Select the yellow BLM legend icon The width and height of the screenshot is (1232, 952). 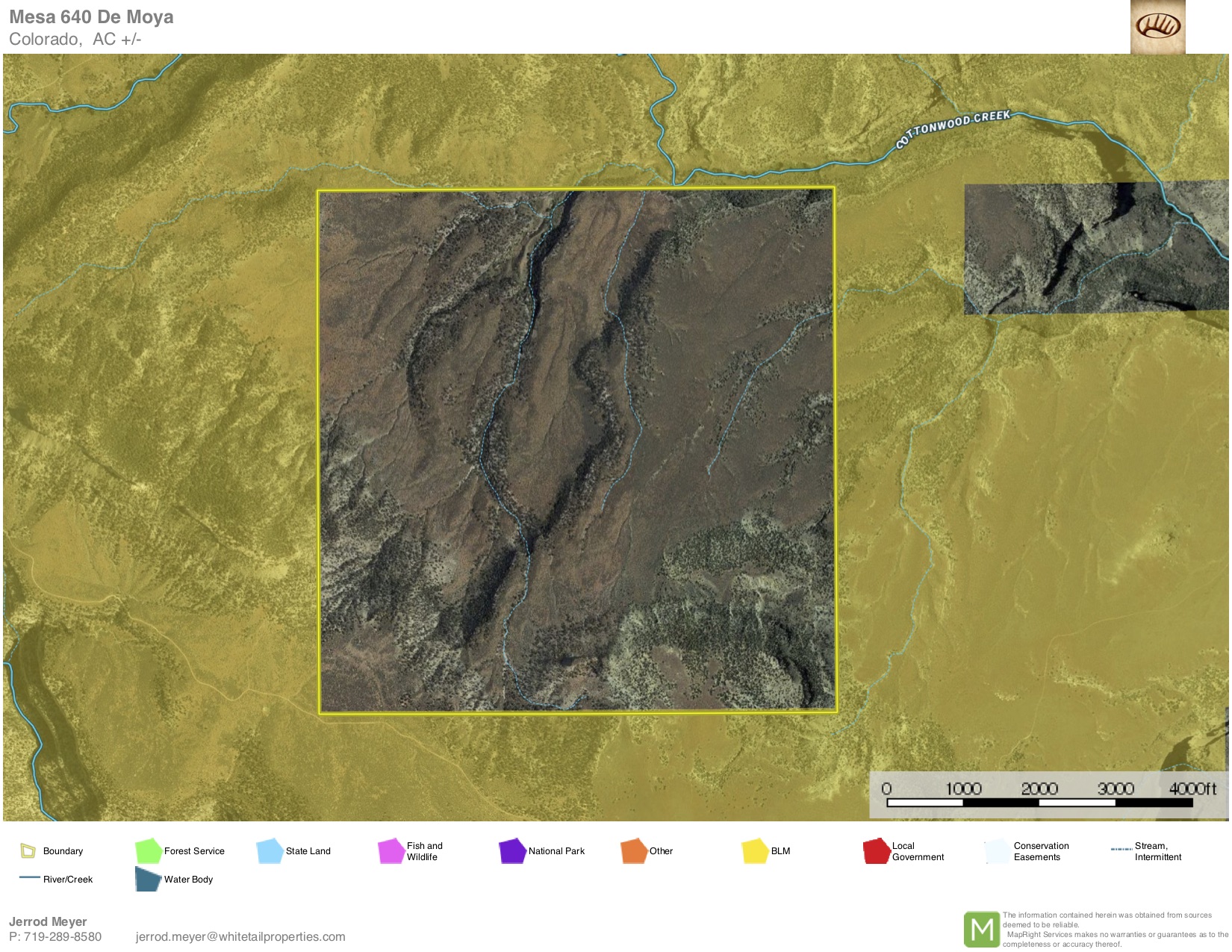[x=755, y=850]
